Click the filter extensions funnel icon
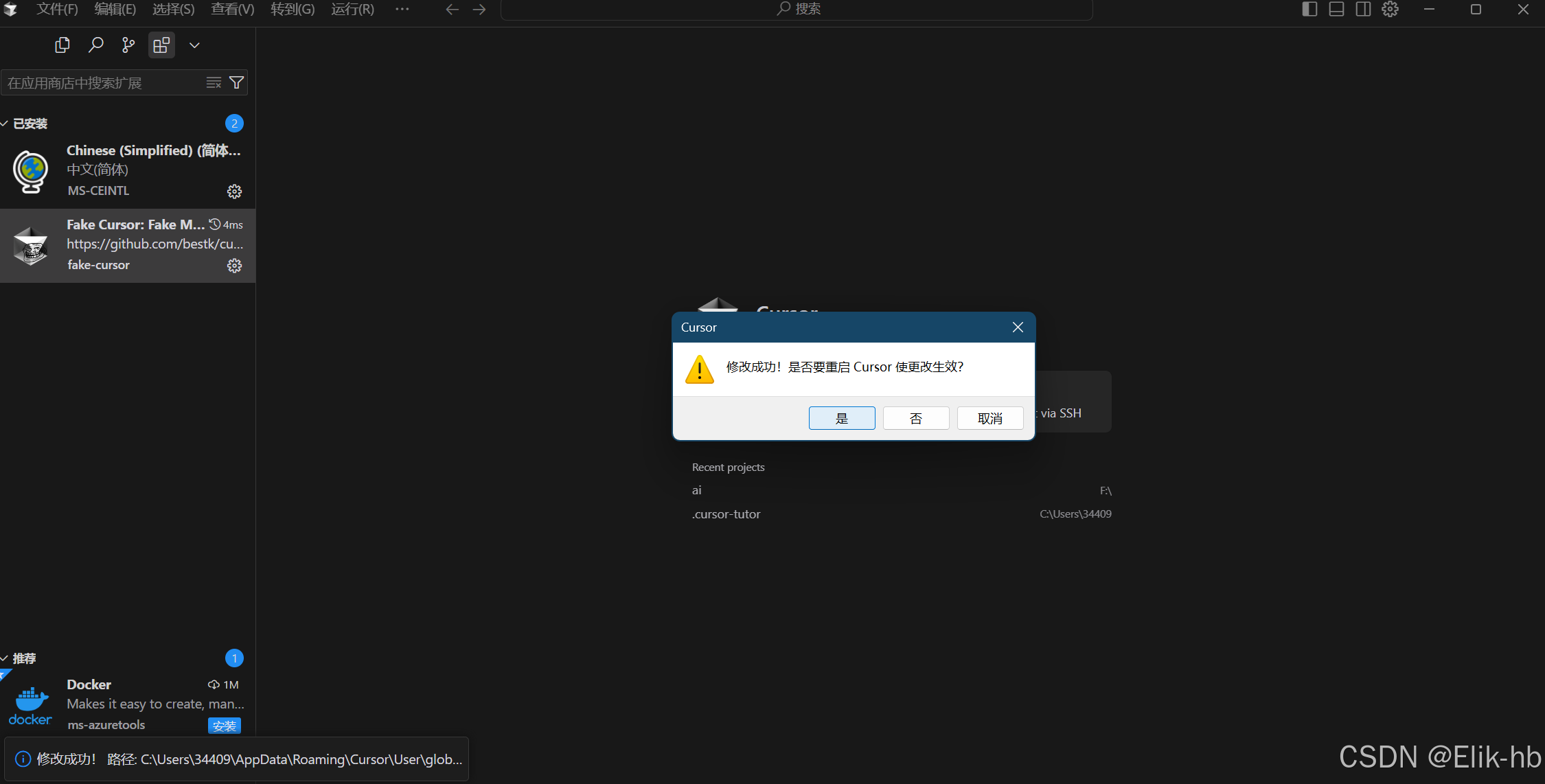This screenshot has height=784, width=1545. 237,83
